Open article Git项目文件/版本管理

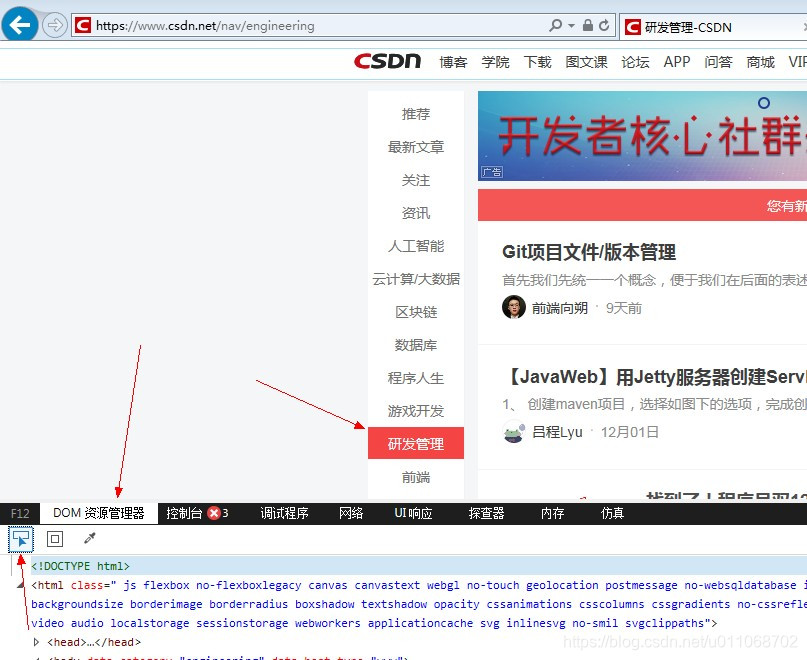pos(589,252)
